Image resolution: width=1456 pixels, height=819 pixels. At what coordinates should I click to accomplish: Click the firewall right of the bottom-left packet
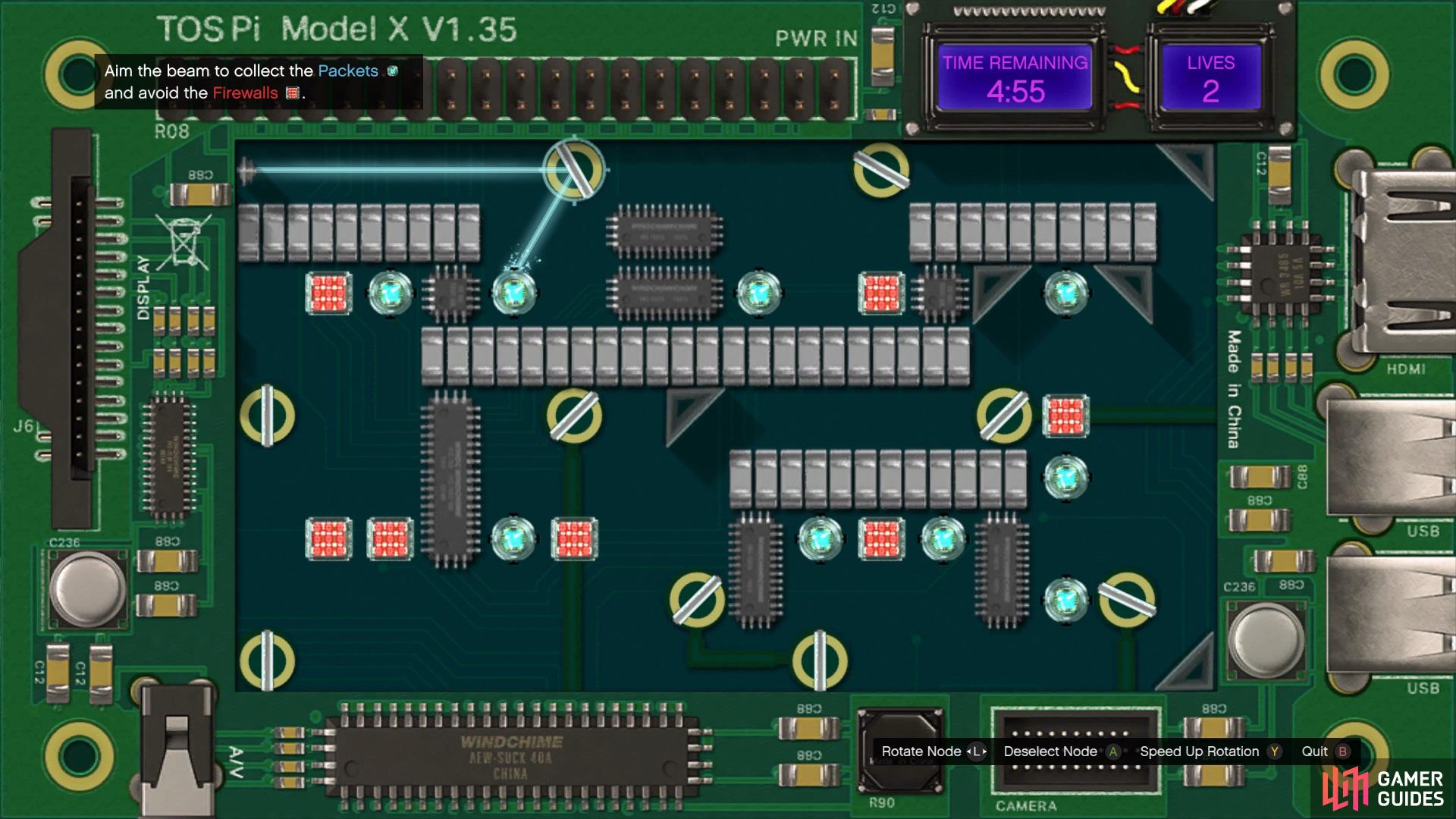pos(574,539)
